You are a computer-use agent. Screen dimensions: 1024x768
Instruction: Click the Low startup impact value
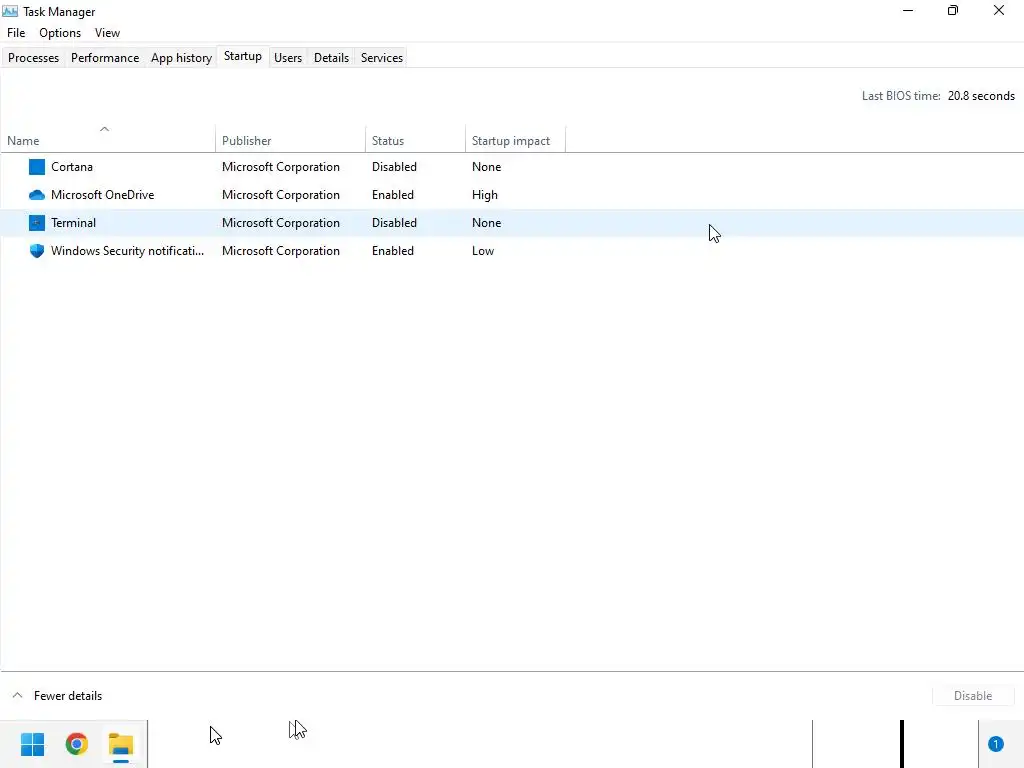pyautogui.click(x=483, y=251)
